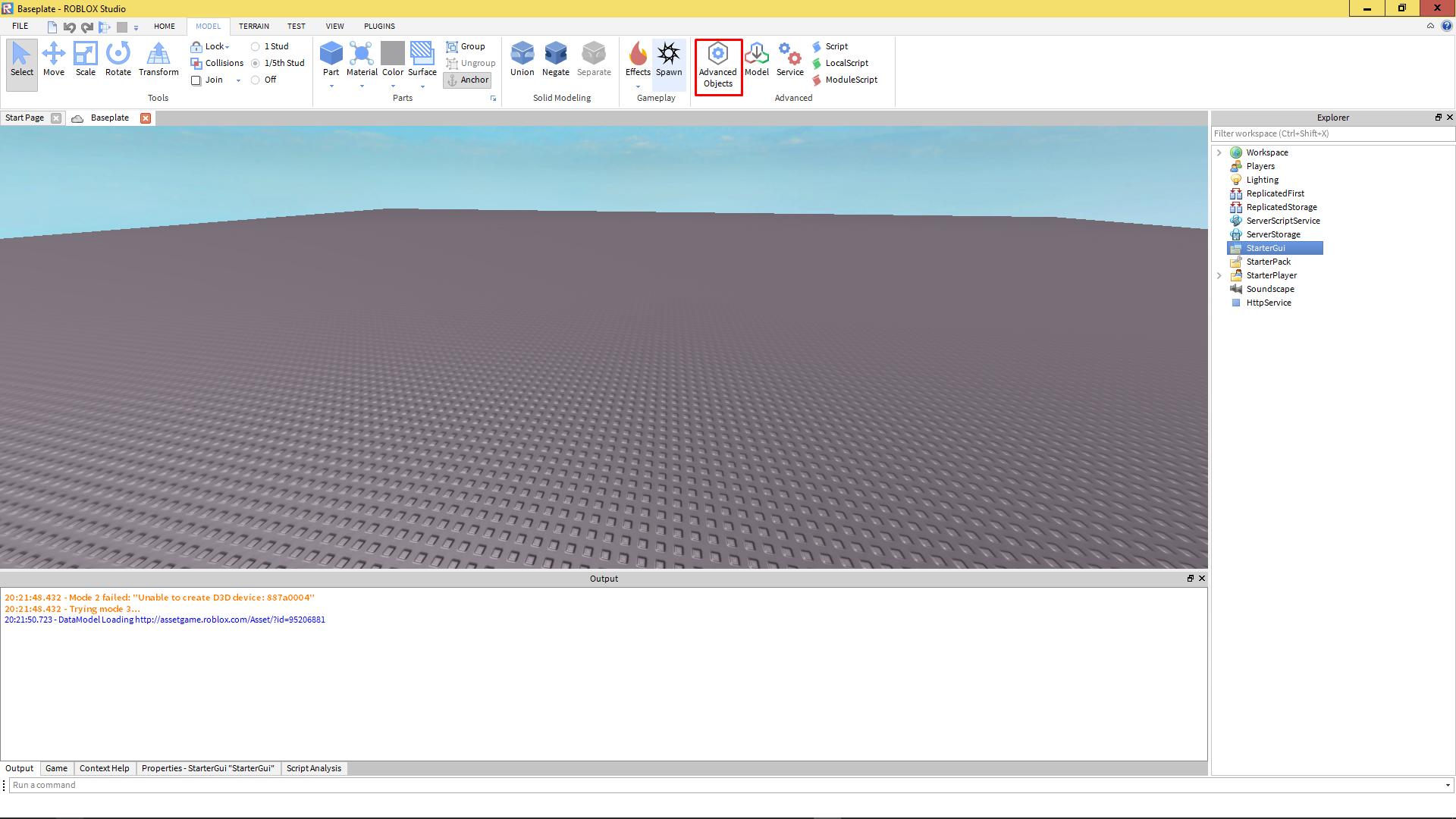This screenshot has height=819, width=1456.
Task: Open the PLUGINS menu tab
Action: (379, 25)
